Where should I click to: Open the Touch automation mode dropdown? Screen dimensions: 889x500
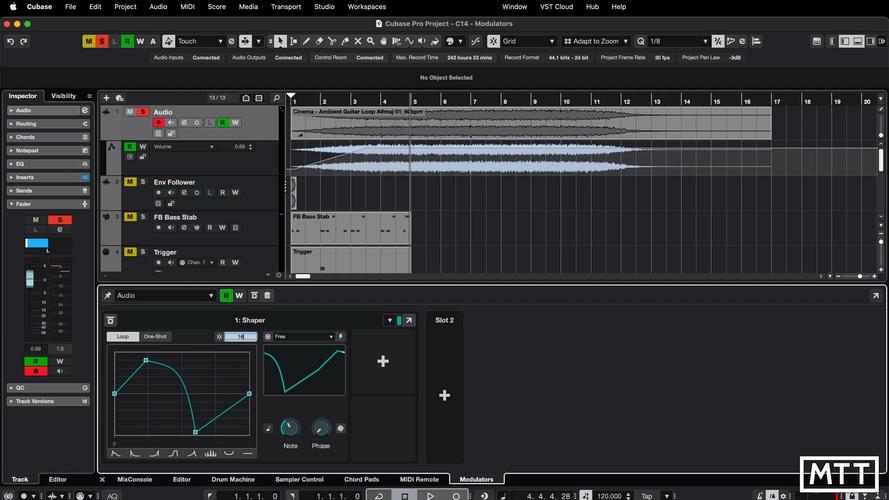(200, 41)
